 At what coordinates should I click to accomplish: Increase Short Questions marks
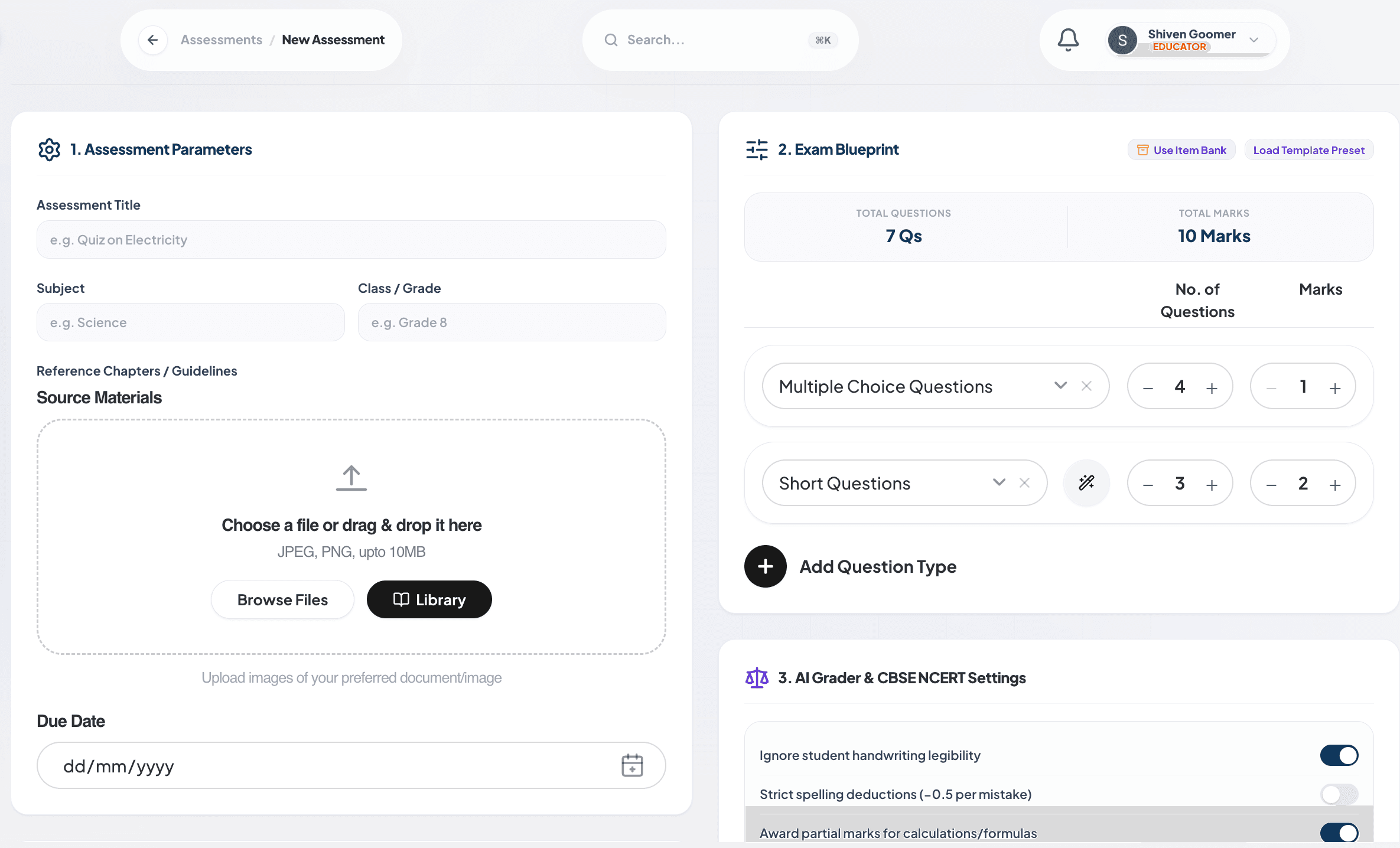tap(1335, 484)
